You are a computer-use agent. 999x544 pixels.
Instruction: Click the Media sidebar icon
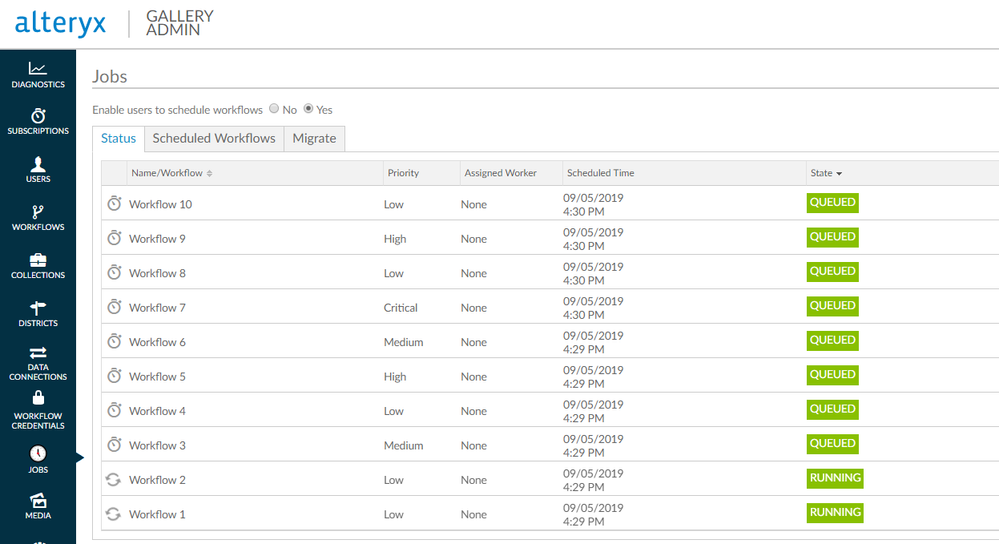coord(38,500)
